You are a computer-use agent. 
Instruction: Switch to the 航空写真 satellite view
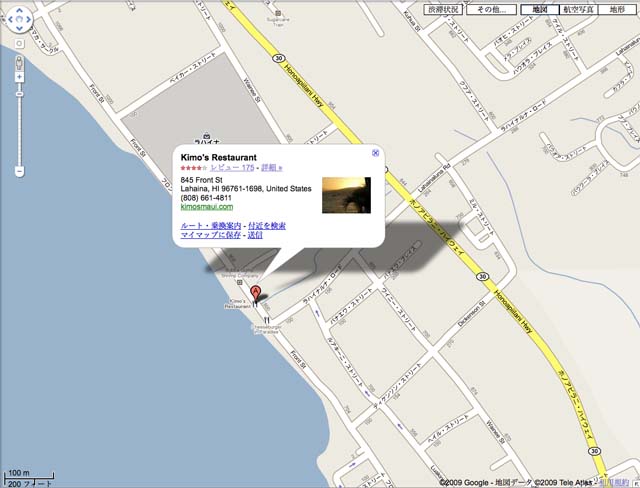coord(578,9)
